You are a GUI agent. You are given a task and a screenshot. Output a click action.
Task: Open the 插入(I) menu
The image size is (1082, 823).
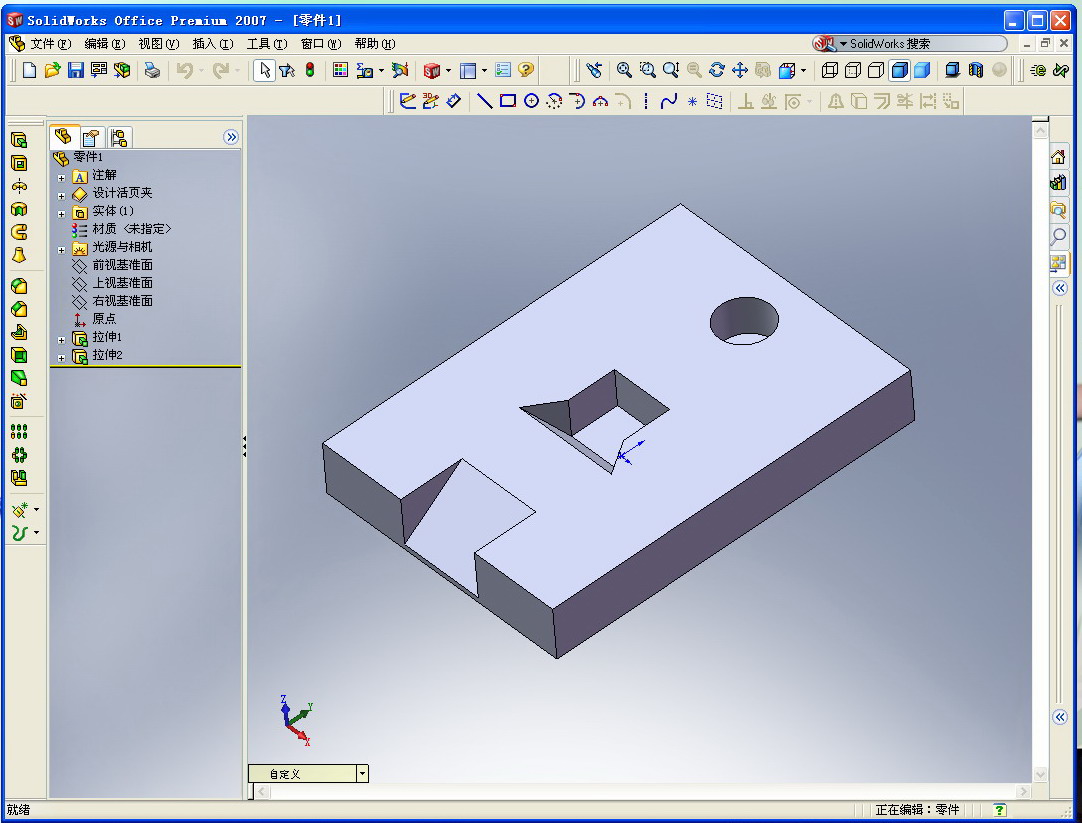213,43
